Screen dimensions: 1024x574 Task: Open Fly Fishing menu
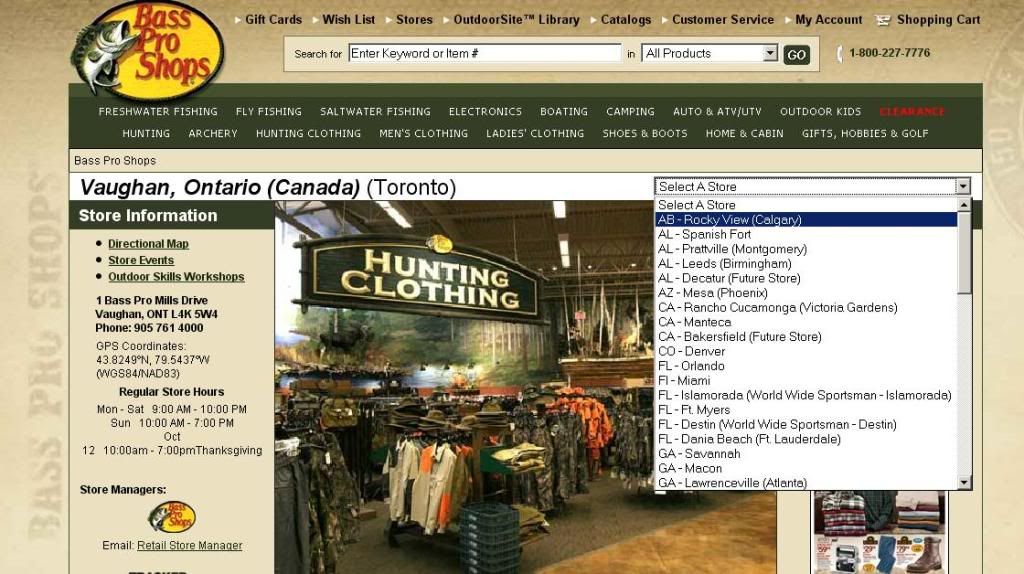point(268,112)
